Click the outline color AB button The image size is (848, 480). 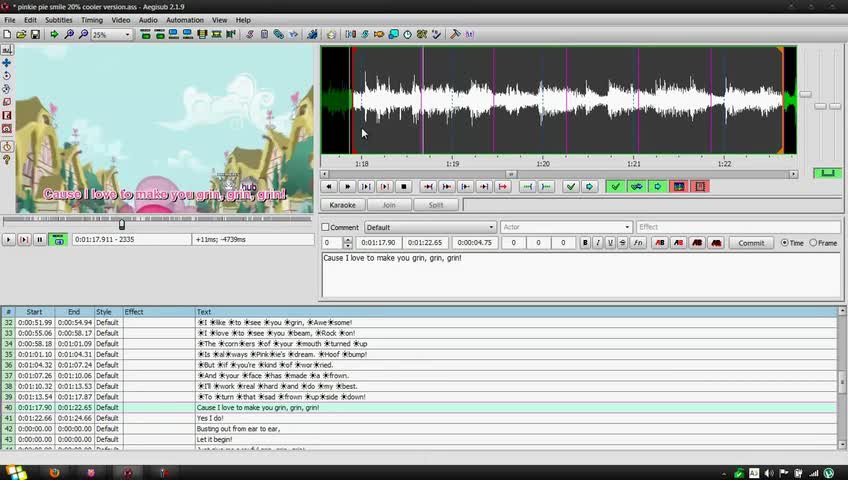point(697,243)
